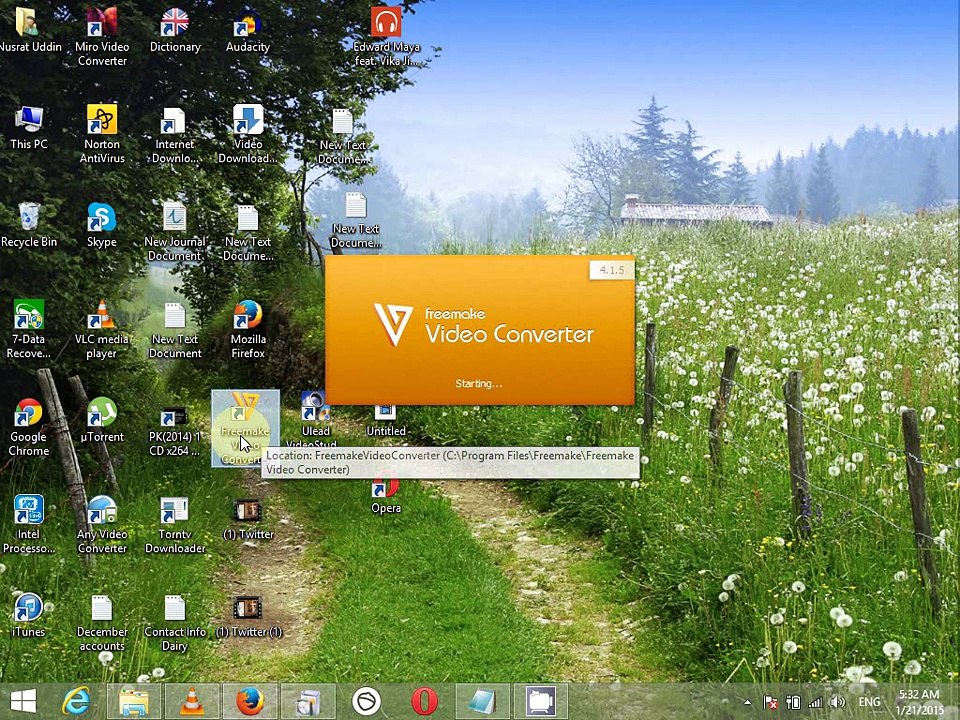Launch Norton AntiVirus shortcut

point(102,134)
